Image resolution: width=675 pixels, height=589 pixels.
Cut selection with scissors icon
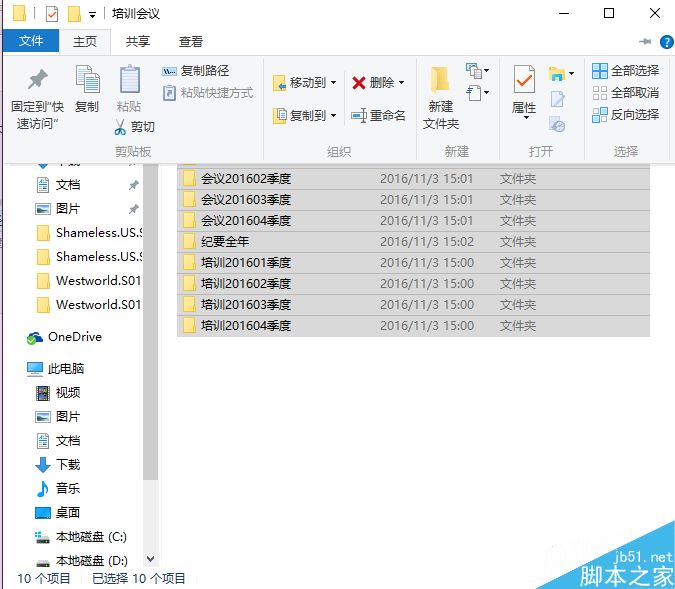(x=134, y=127)
